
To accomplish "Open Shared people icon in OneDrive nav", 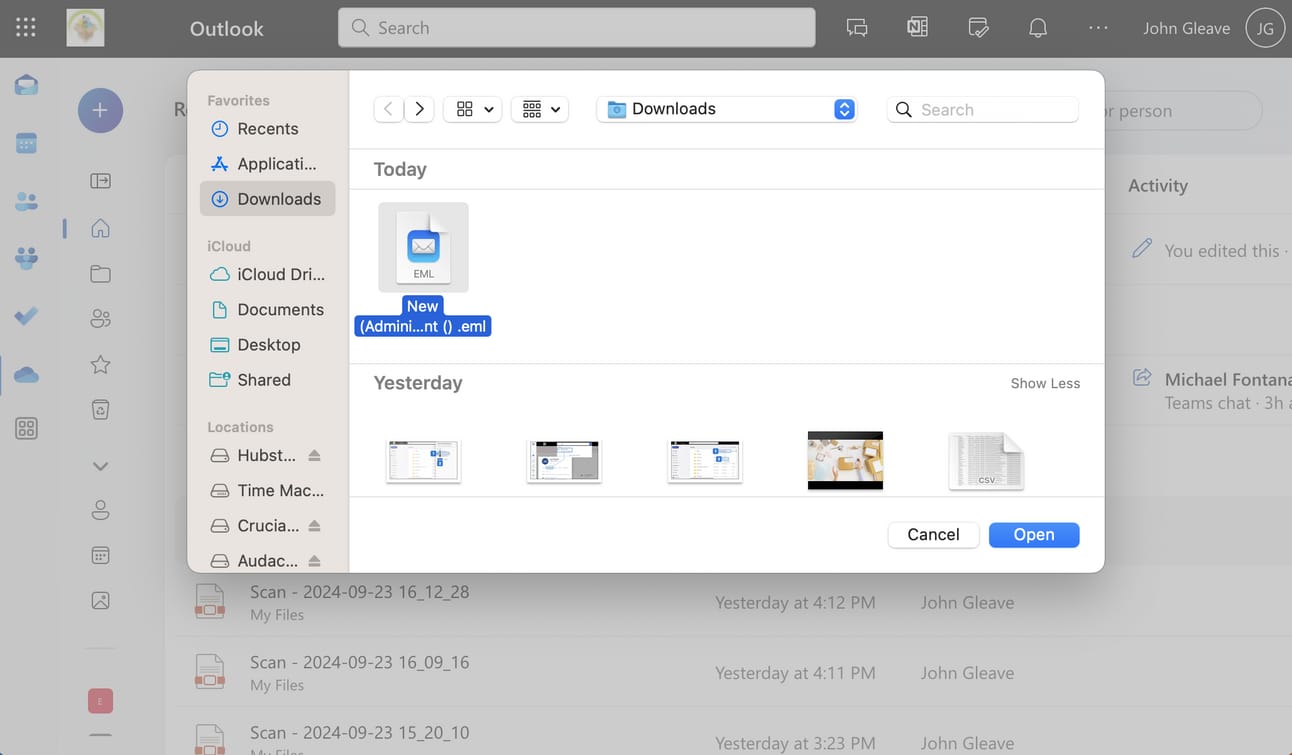I will coord(100,319).
